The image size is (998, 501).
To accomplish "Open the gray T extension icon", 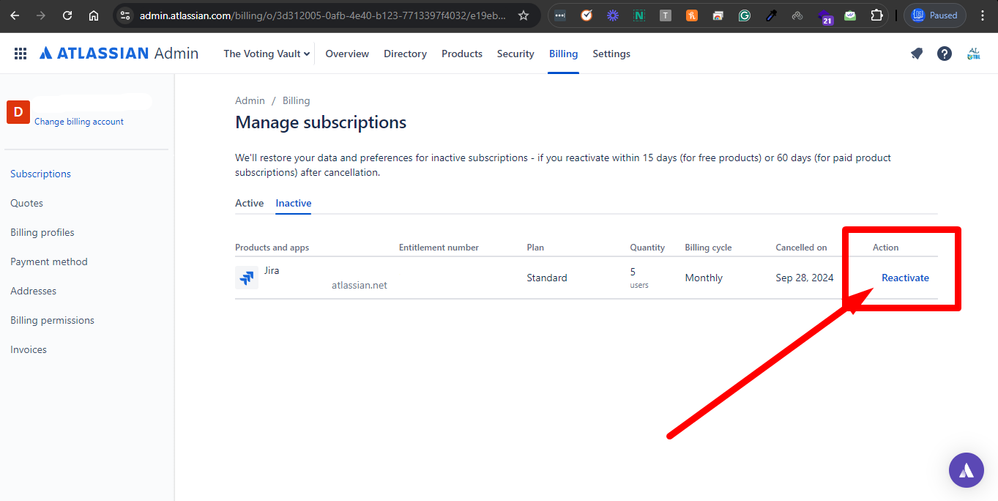I will coord(665,15).
